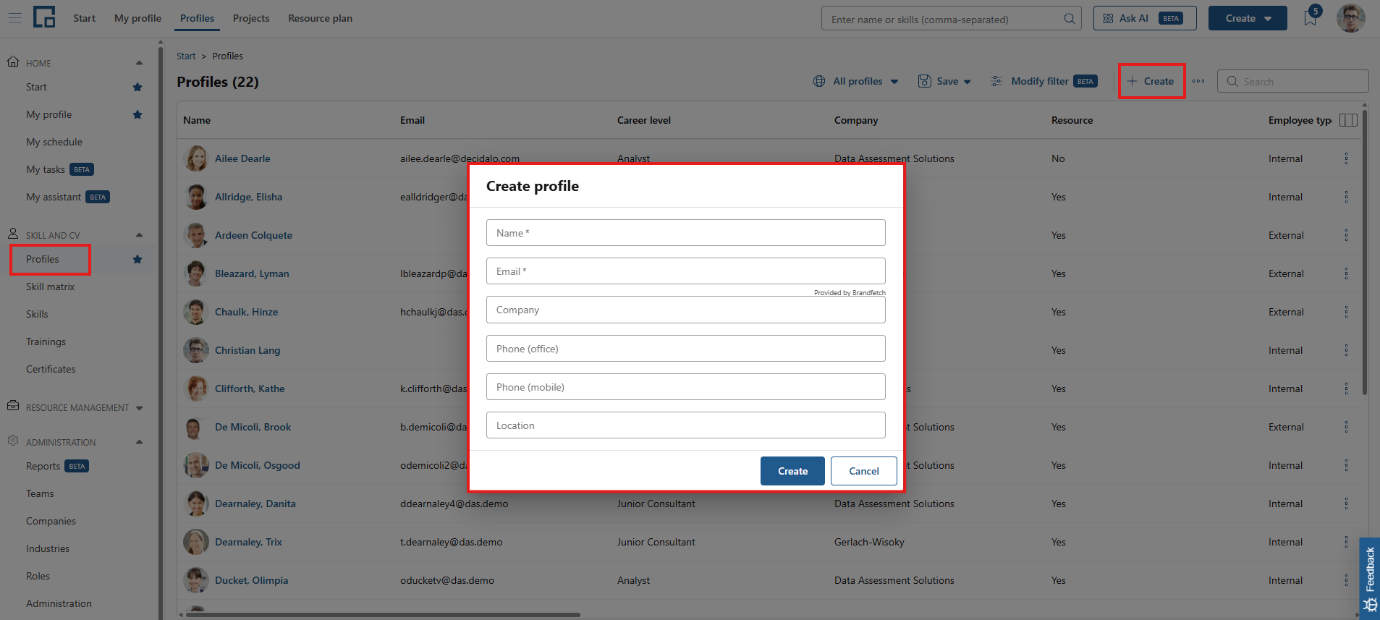The width and height of the screenshot is (1380, 620).
Task: Open My schedule in the sidebar
Action: click(54, 142)
